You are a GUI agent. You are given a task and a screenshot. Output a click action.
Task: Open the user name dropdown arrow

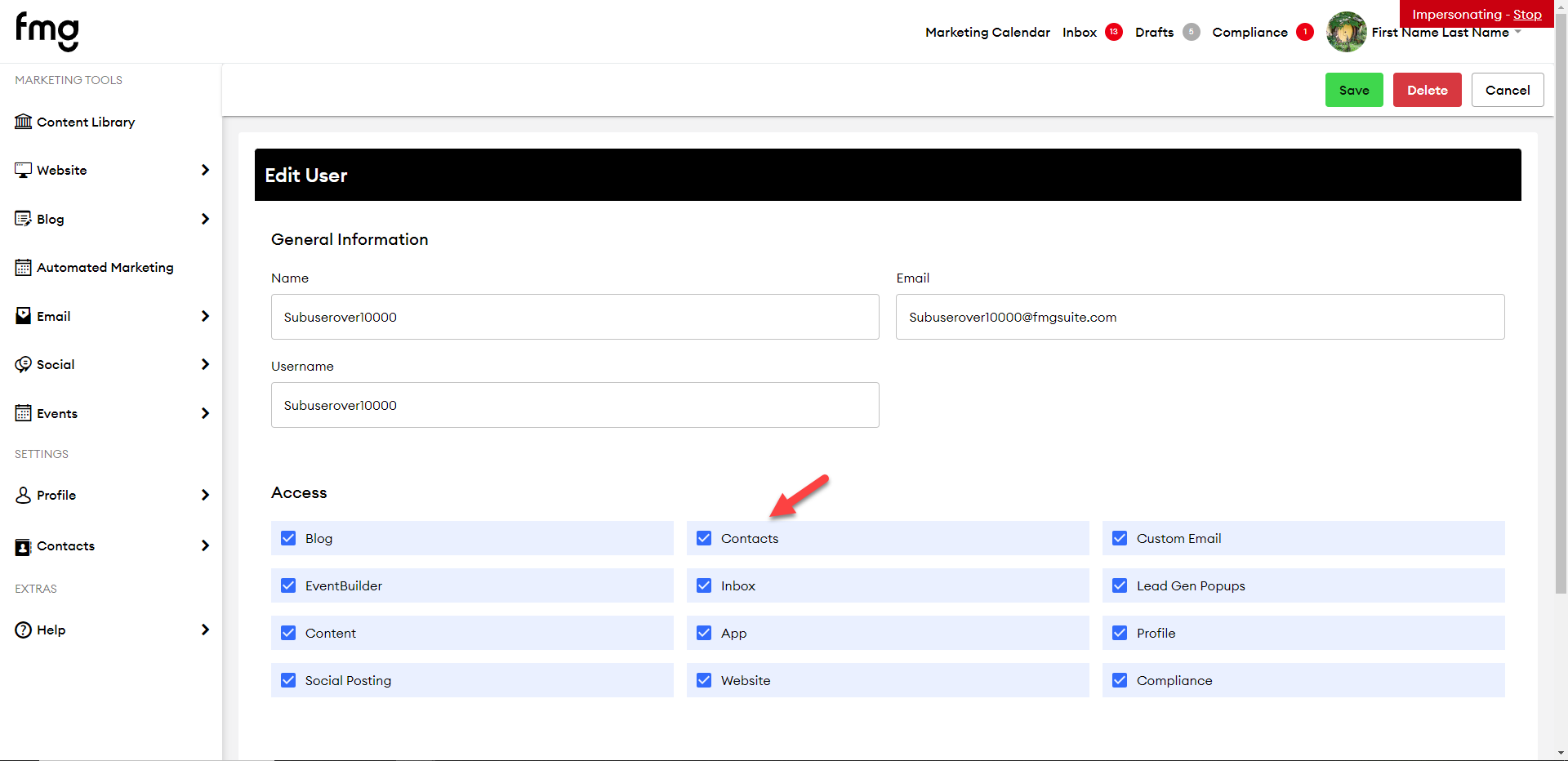[1518, 32]
